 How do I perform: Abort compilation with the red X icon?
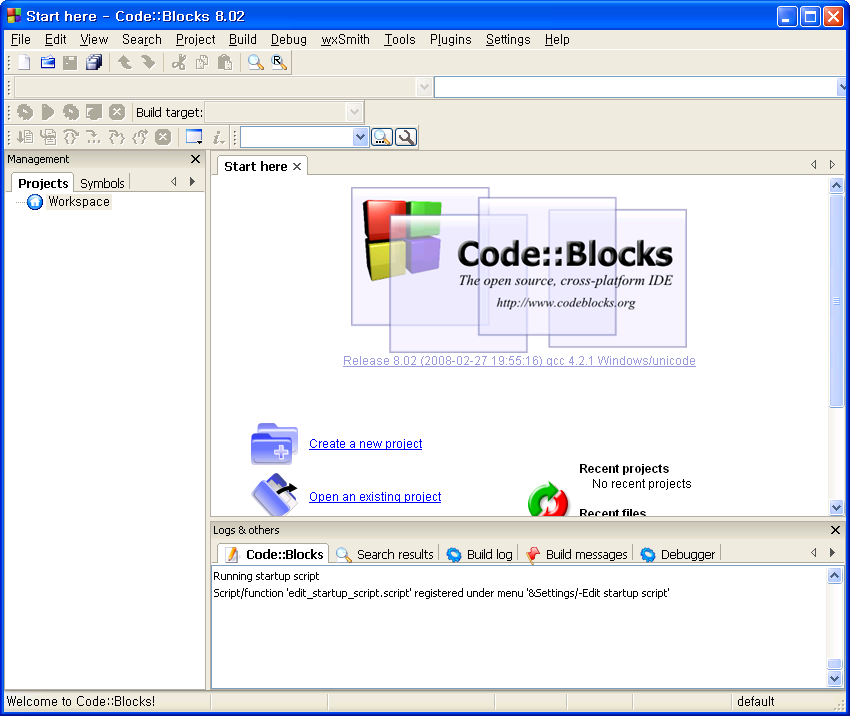[117, 112]
